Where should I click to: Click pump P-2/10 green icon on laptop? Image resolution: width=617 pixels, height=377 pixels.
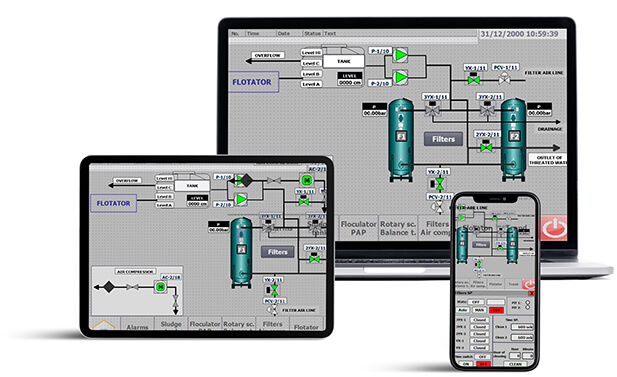coord(401,77)
